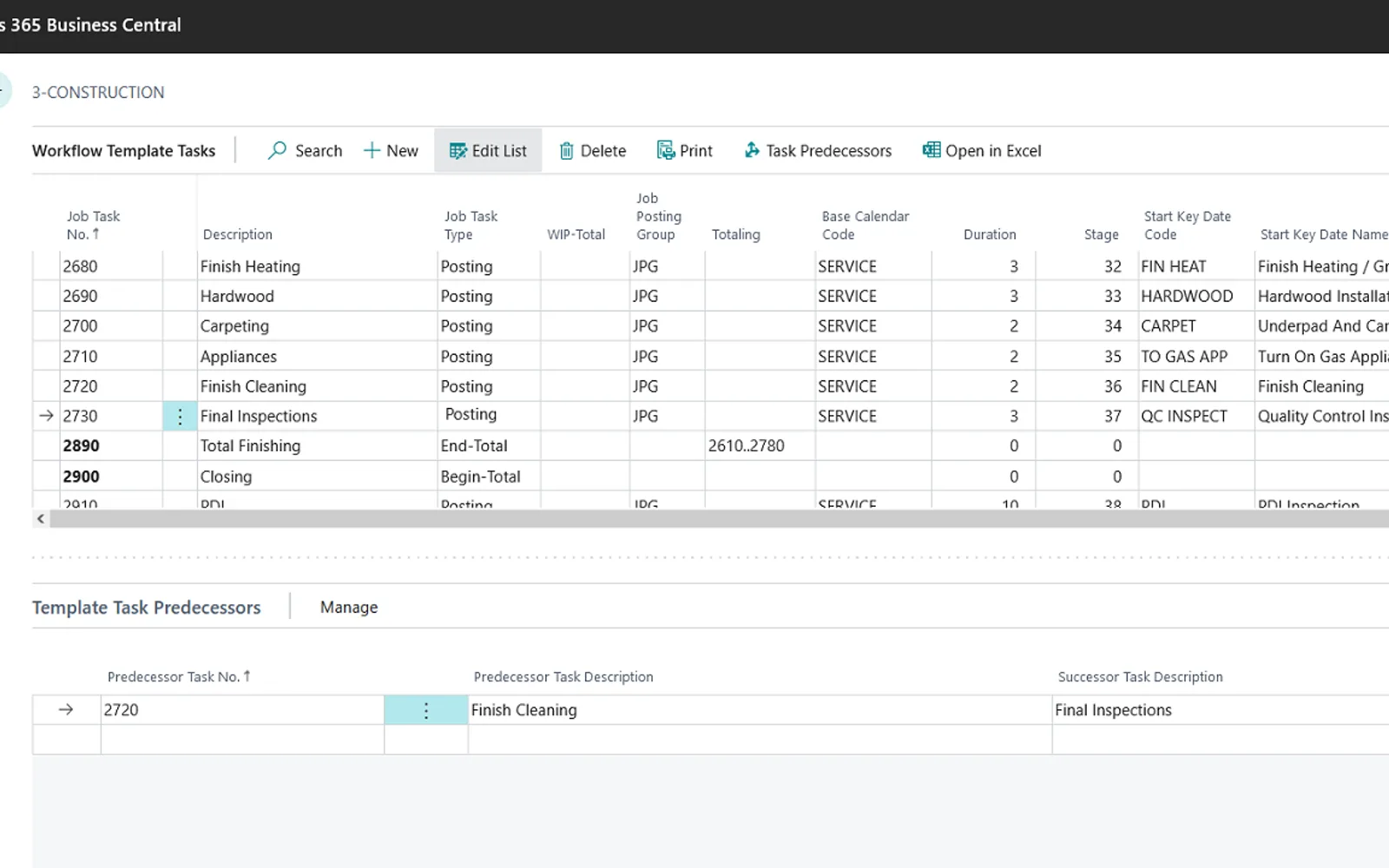Click the Start Key Date Code header
The height and width of the screenshot is (868, 1389).
coord(1187,226)
